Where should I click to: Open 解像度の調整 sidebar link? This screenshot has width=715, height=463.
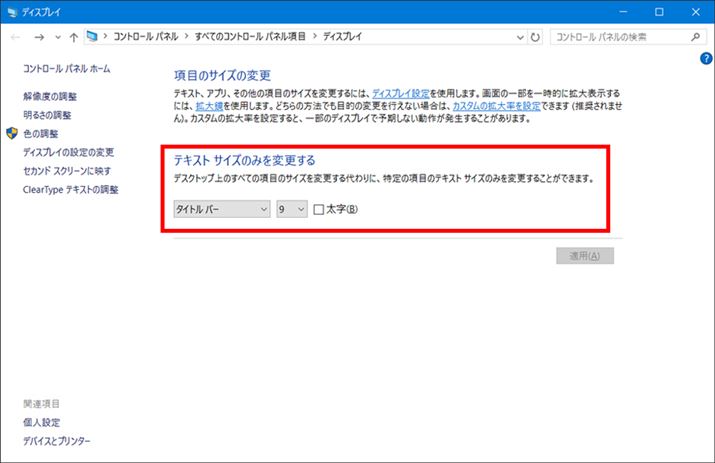tap(50, 96)
